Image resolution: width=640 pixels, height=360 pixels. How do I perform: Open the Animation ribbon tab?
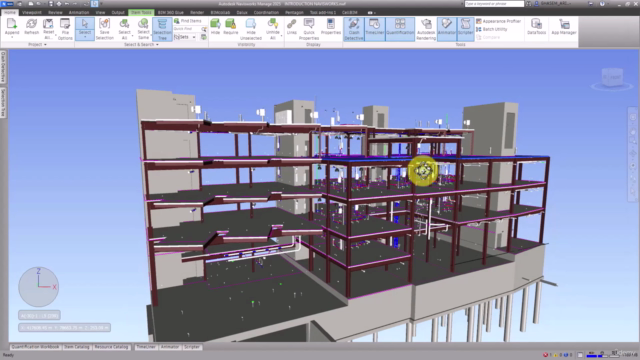tap(79, 13)
